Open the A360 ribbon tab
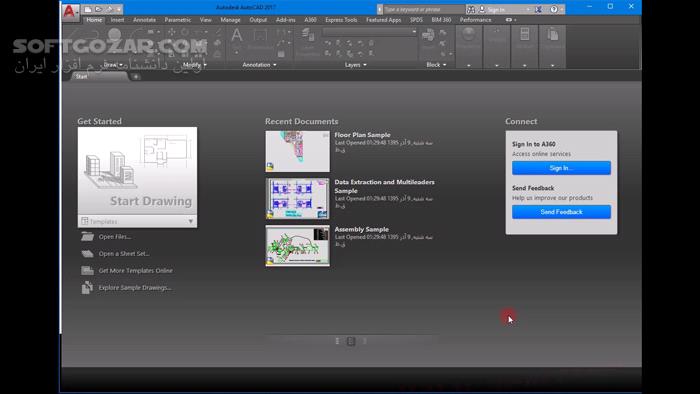 pyautogui.click(x=310, y=20)
